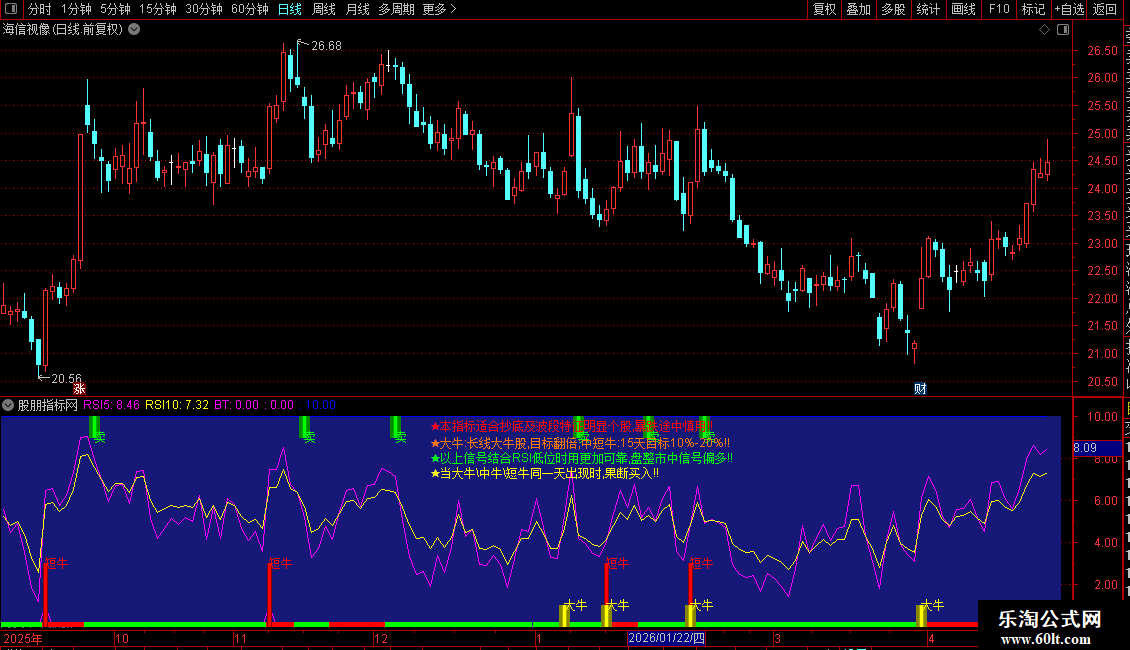Image resolution: width=1130 pixels, height=650 pixels.
Task: Click the 涨 marker below chart
Action: click(x=79, y=389)
